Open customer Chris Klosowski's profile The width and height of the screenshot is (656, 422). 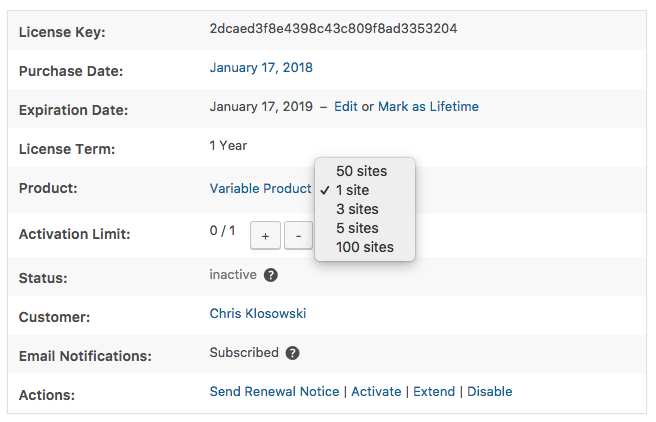258,314
